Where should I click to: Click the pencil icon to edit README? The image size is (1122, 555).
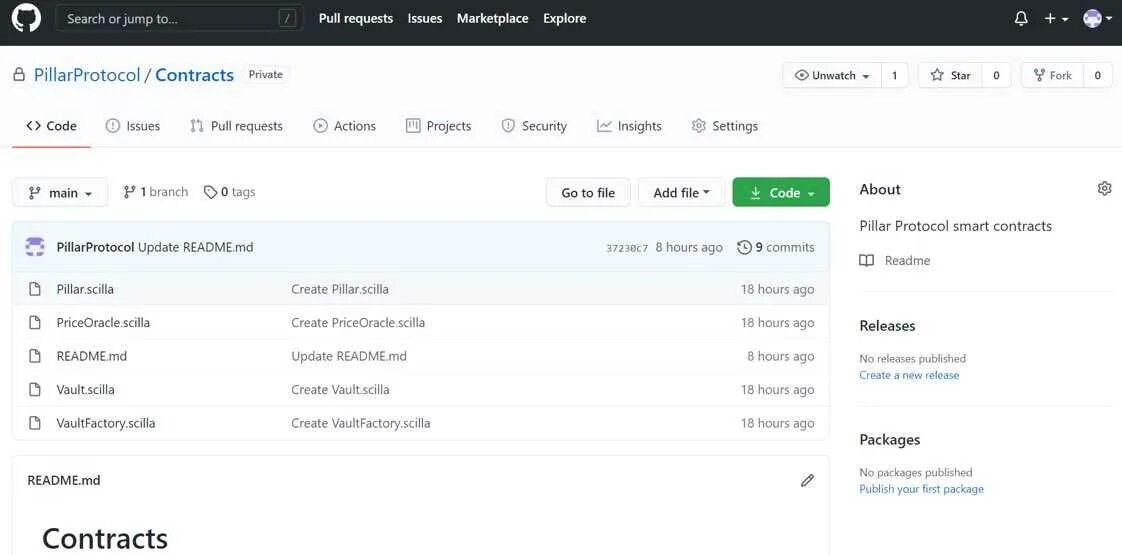[807, 480]
